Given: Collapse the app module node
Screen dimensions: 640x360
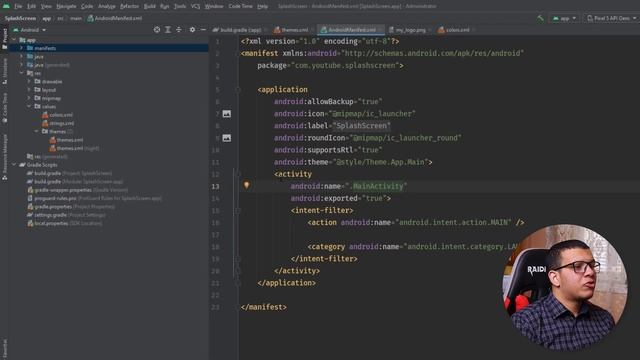Looking at the screenshot, I should 14,40.
